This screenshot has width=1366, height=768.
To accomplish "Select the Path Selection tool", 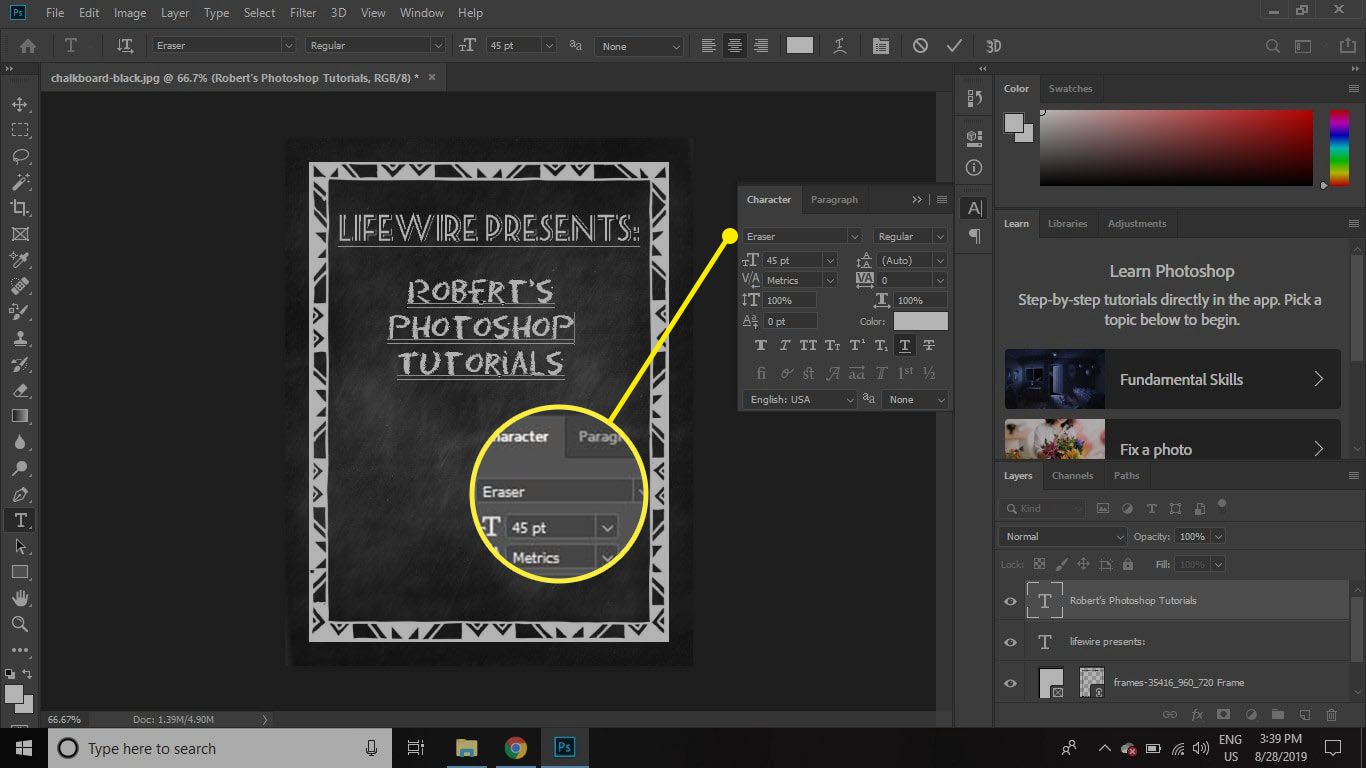I will [20, 546].
